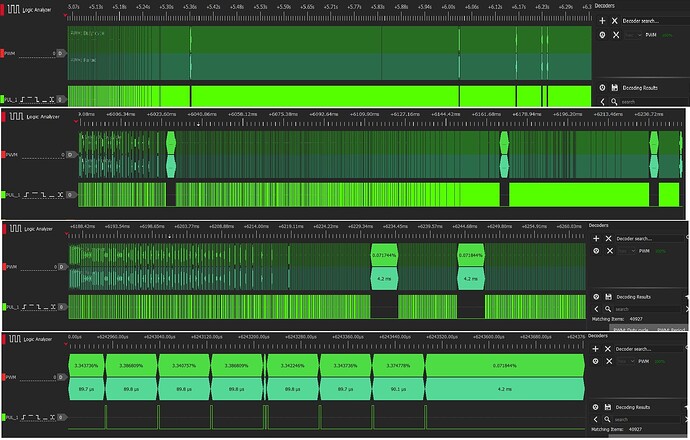Clear decoder search in the microsecond capture
The image size is (690, 440).
click(608, 349)
